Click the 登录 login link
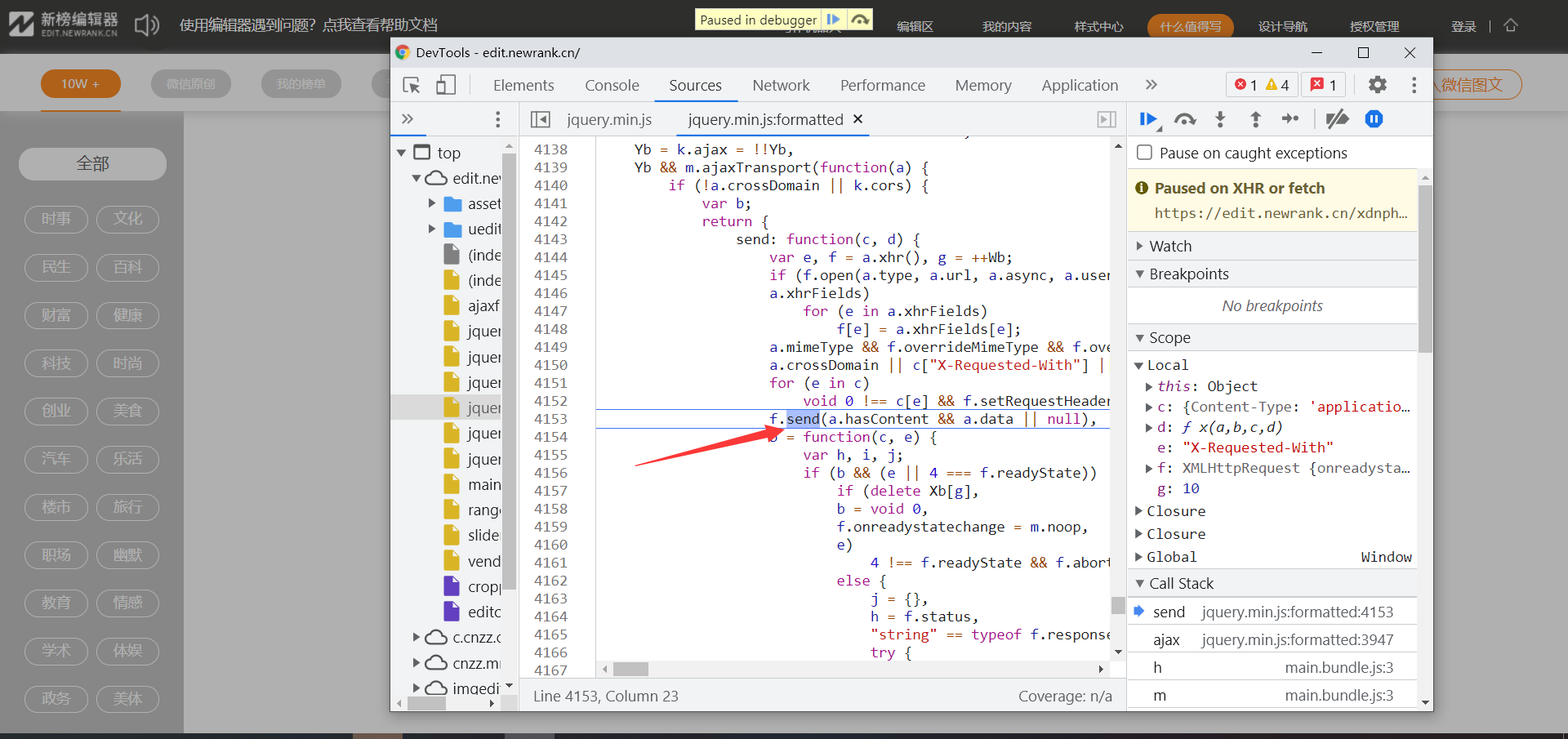The height and width of the screenshot is (739, 1568). tap(1463, 26)
